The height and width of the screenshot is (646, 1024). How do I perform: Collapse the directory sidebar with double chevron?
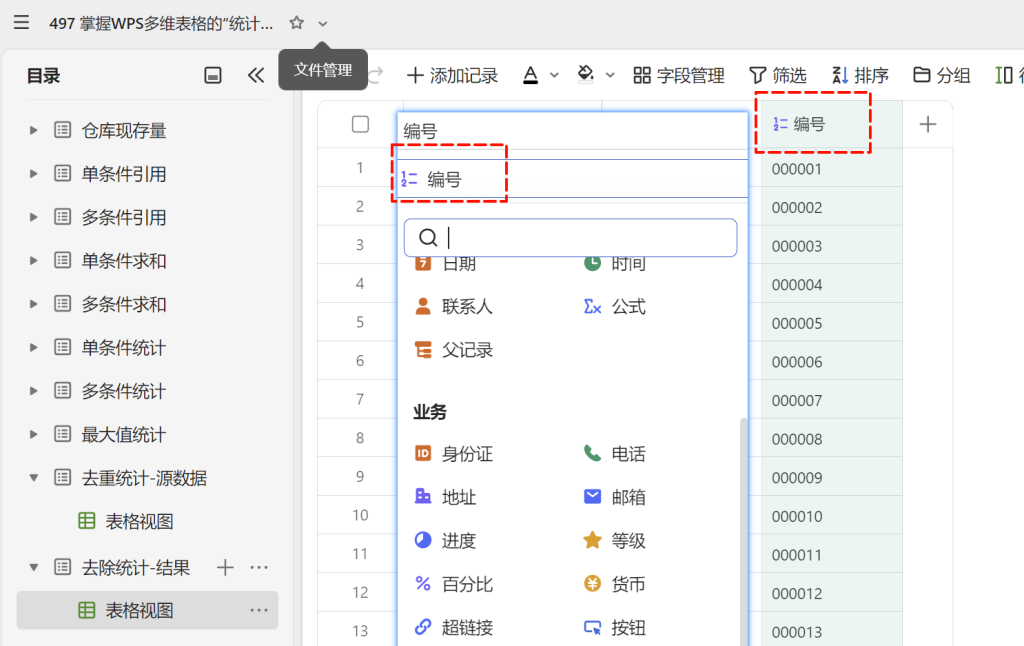tap(256, 76)
